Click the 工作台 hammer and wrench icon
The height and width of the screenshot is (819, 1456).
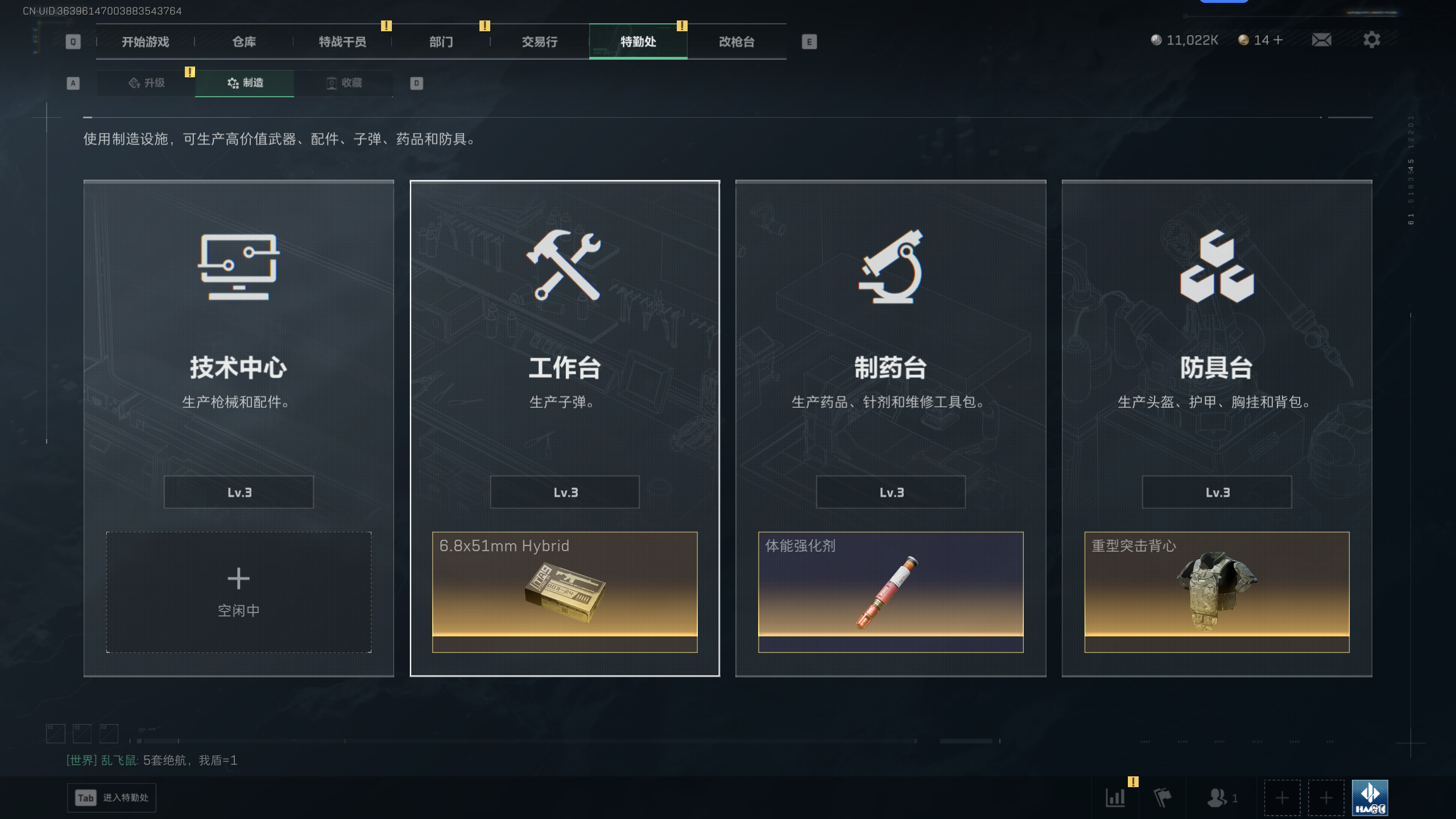point(564,265)
